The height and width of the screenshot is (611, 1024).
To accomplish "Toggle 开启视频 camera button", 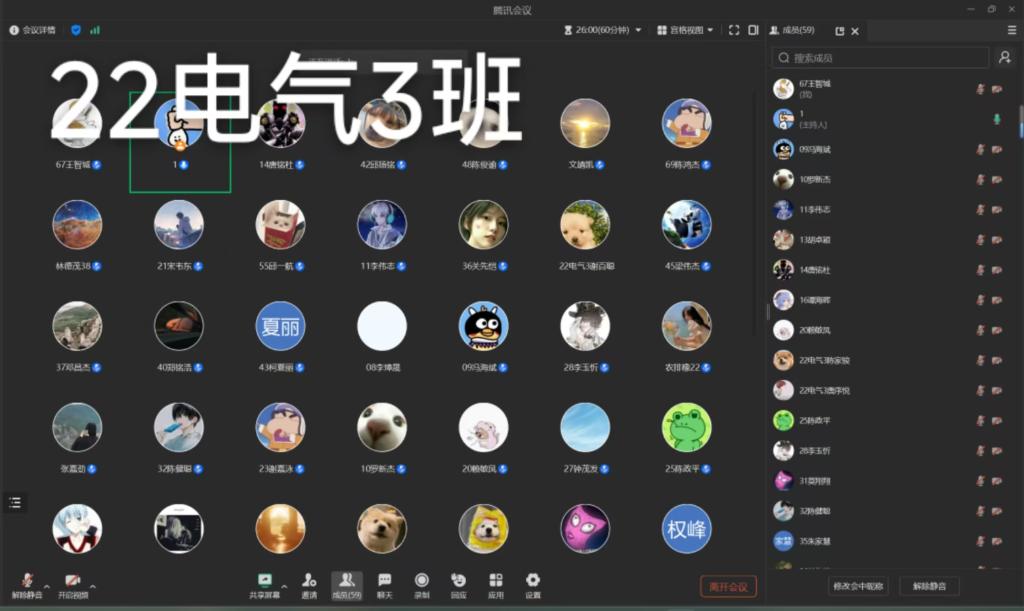I will point(72,585).
